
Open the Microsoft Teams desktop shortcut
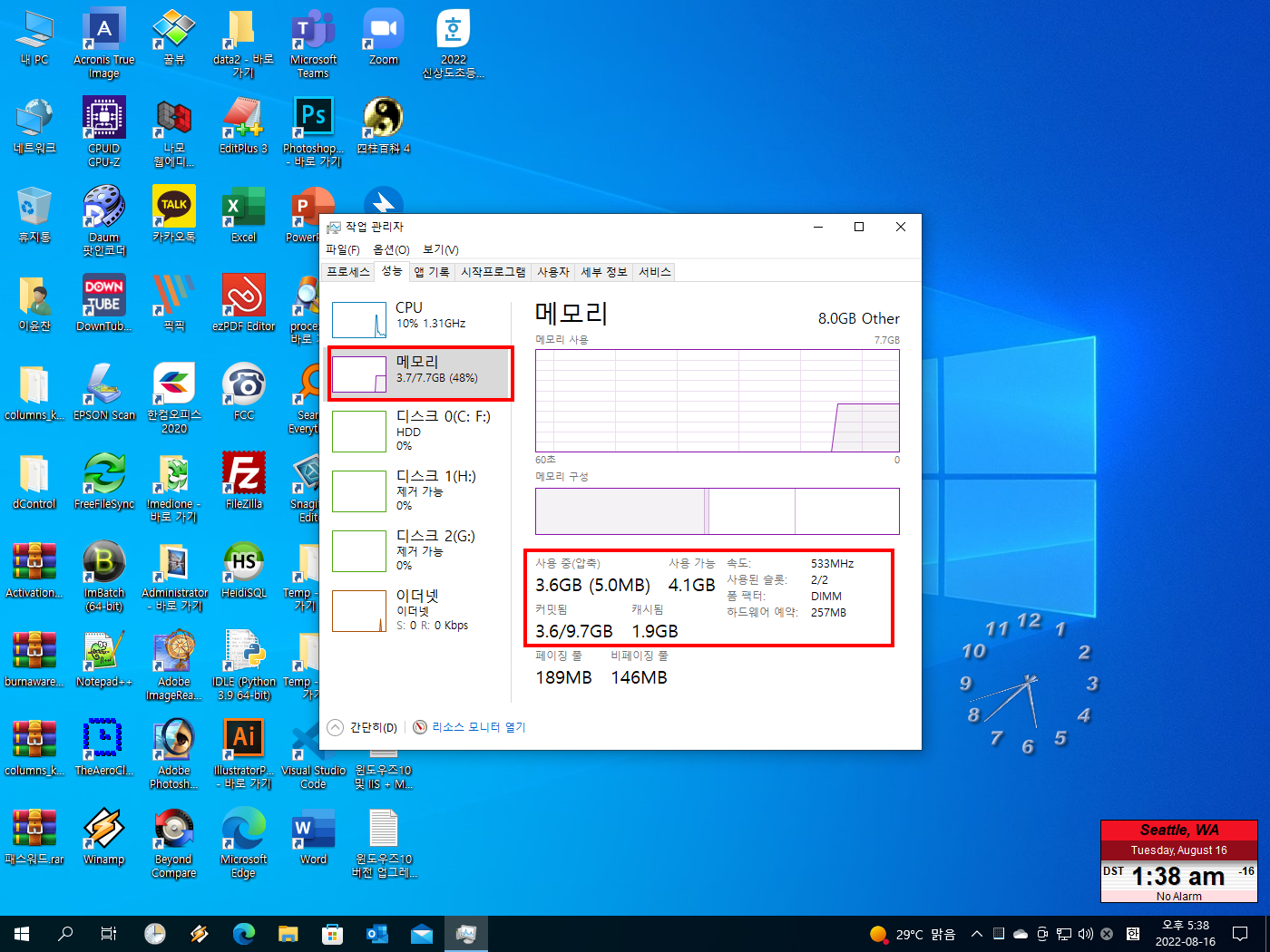point(313,44)
